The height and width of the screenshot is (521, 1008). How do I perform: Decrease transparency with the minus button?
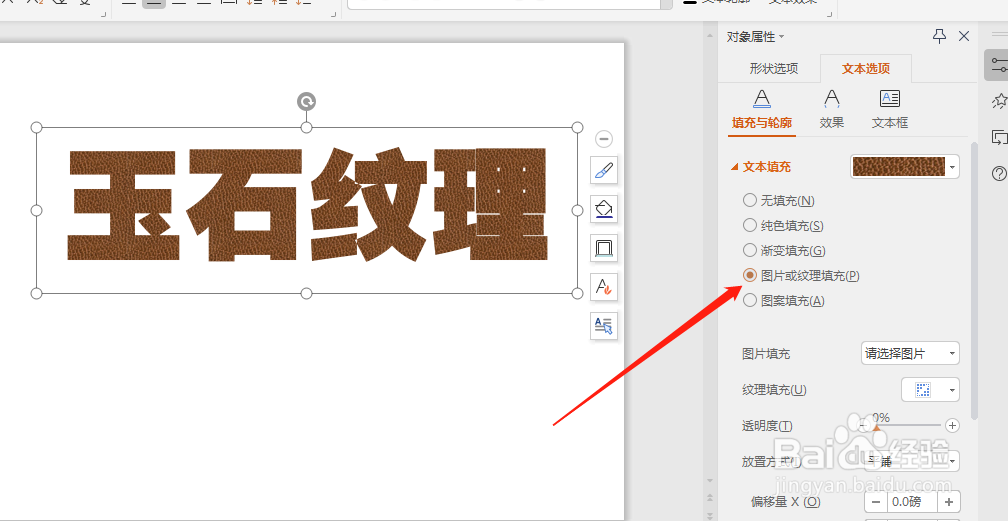(863, 426)
